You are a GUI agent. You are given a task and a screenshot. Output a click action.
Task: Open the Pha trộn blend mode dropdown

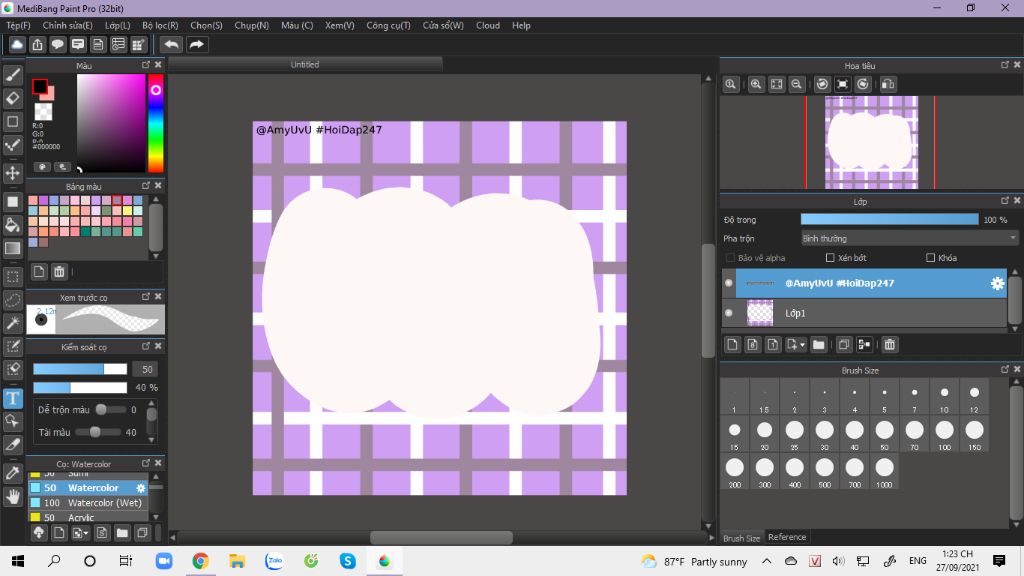(909, 239)
